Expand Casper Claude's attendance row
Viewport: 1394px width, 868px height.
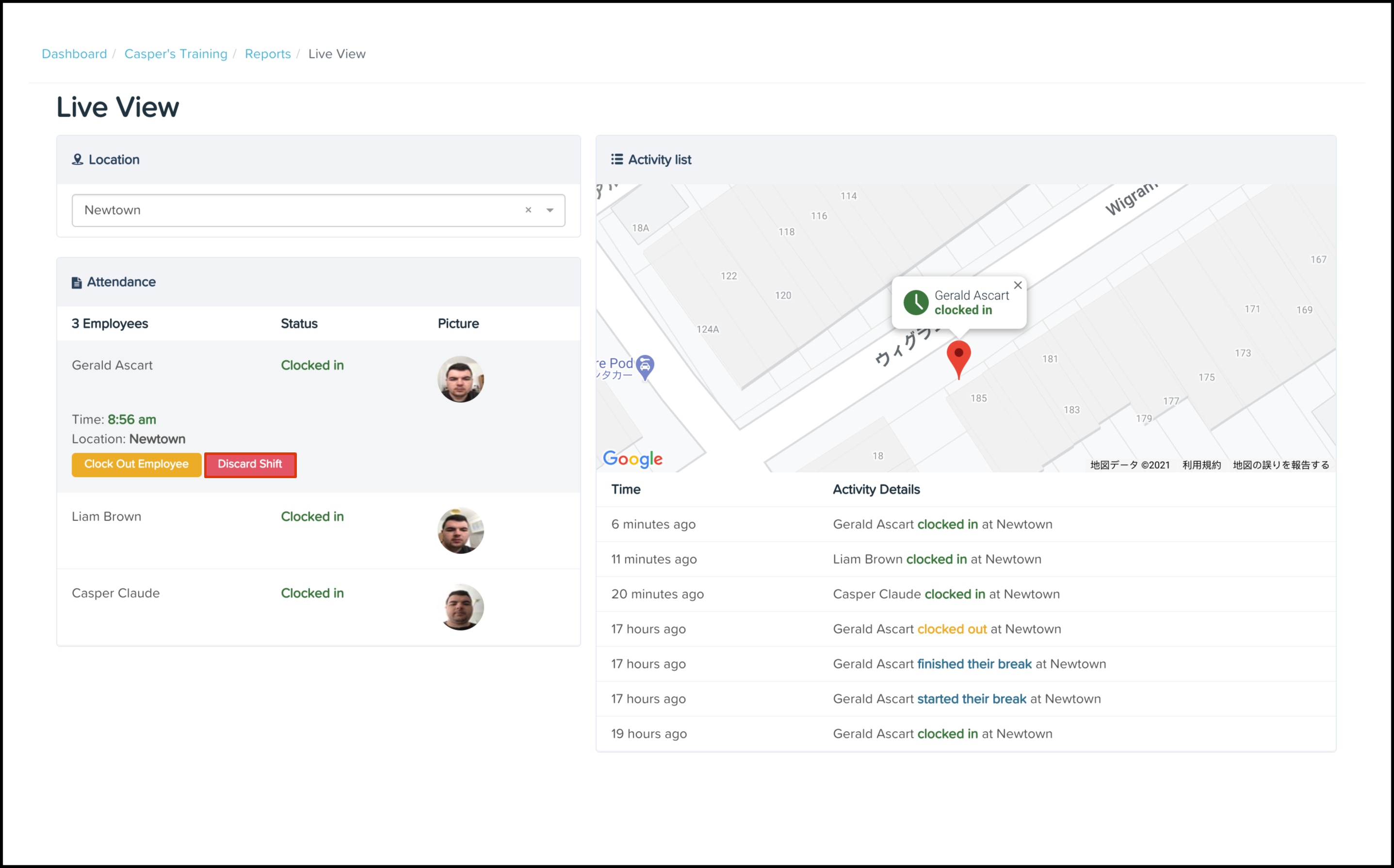pos(115,594)
